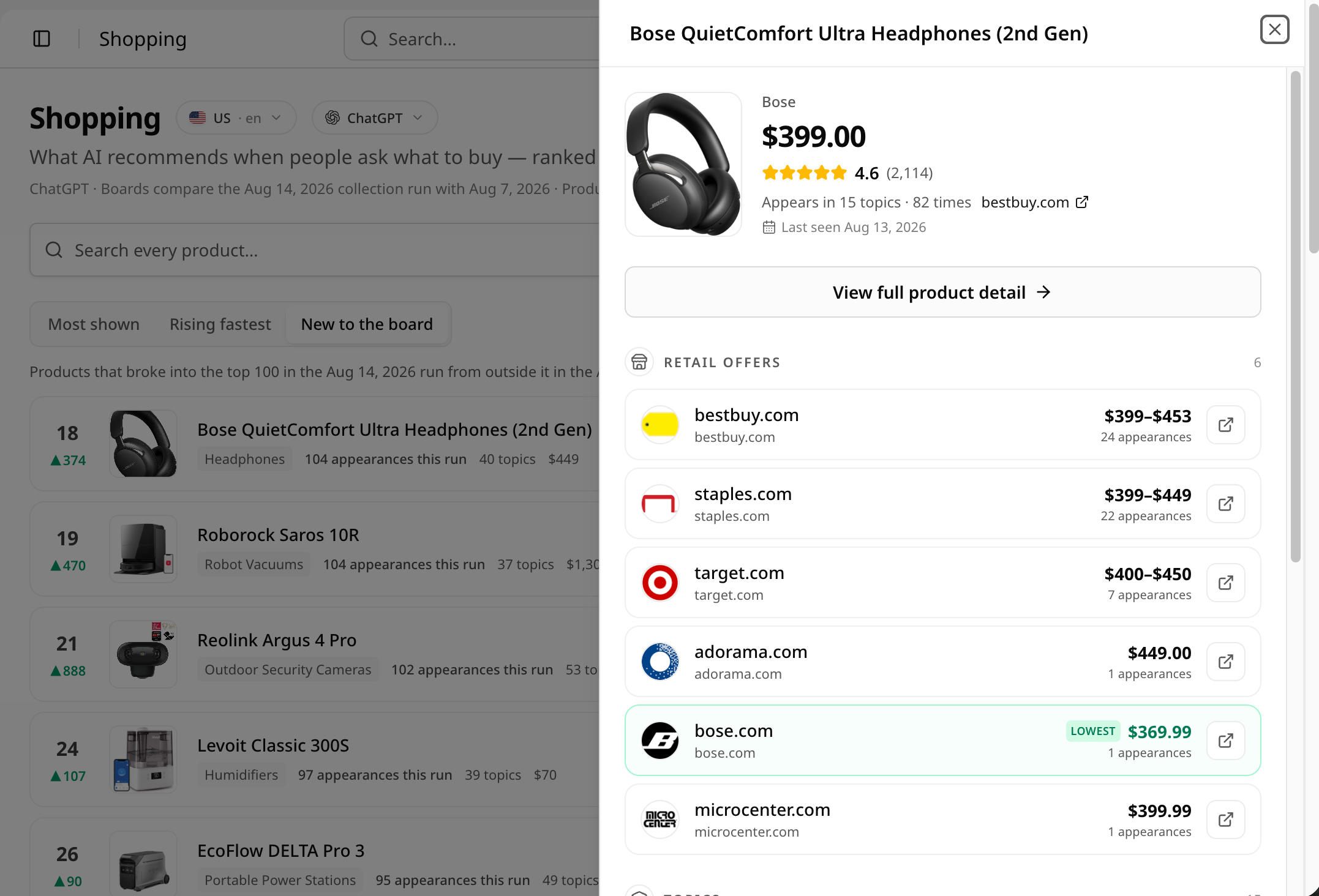Open the Levoit Classic 300S row
Image resolution: width=1319 pixels, height=896 pixels.
click(315, 760)
